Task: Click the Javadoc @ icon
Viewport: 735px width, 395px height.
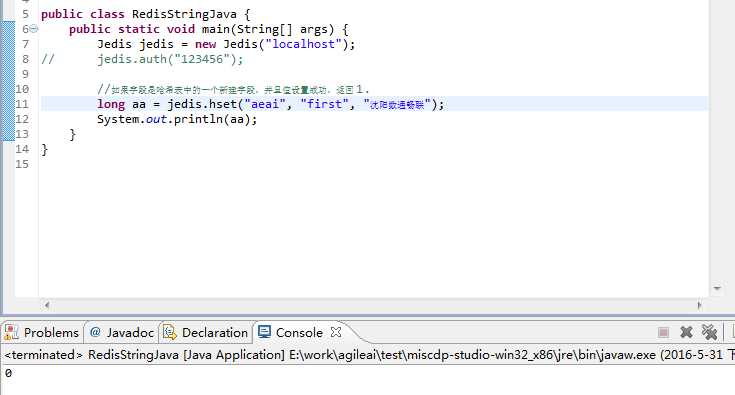Action: click(95, 332)
